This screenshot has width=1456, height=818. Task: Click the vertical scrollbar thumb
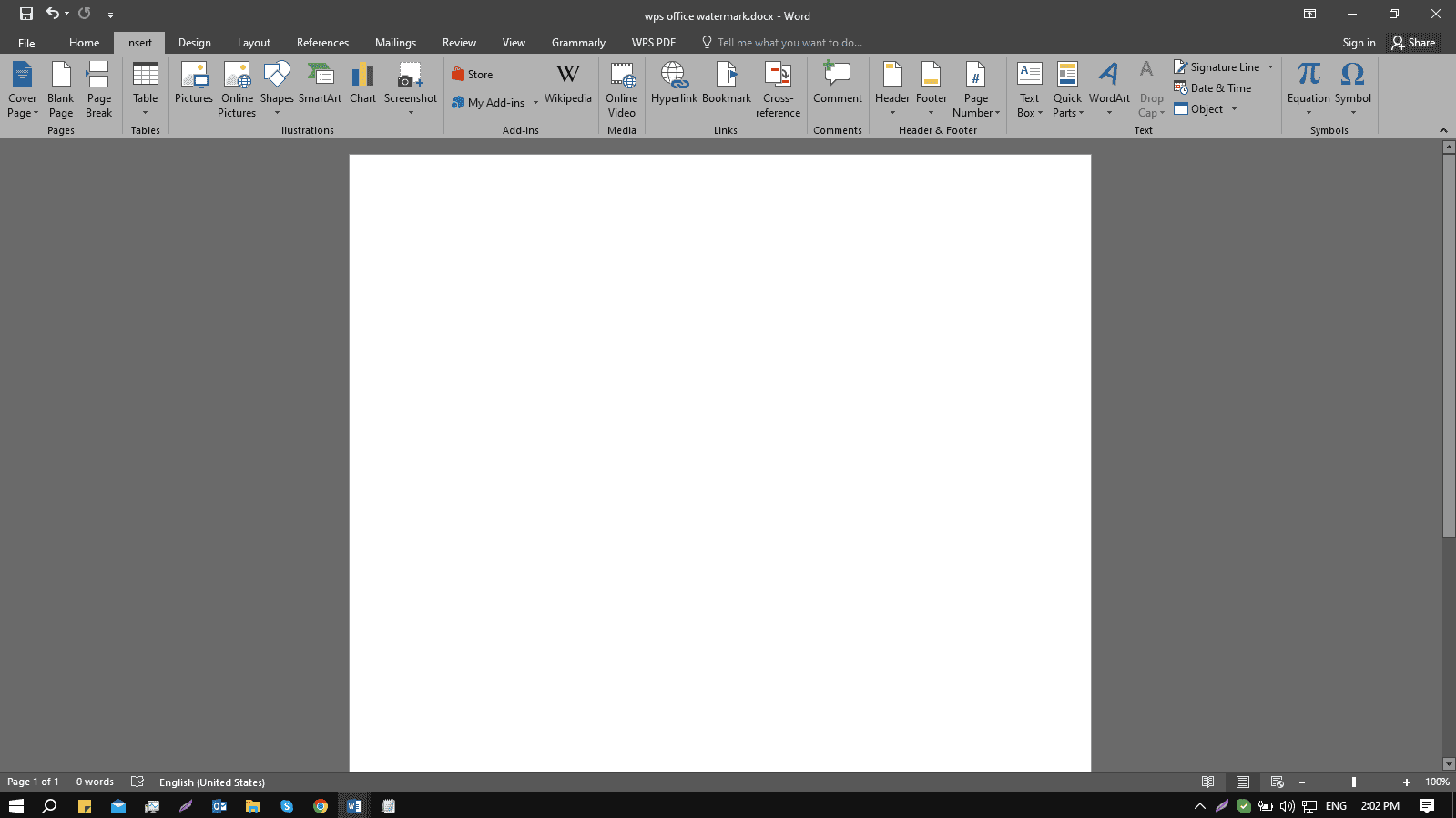1449,346
